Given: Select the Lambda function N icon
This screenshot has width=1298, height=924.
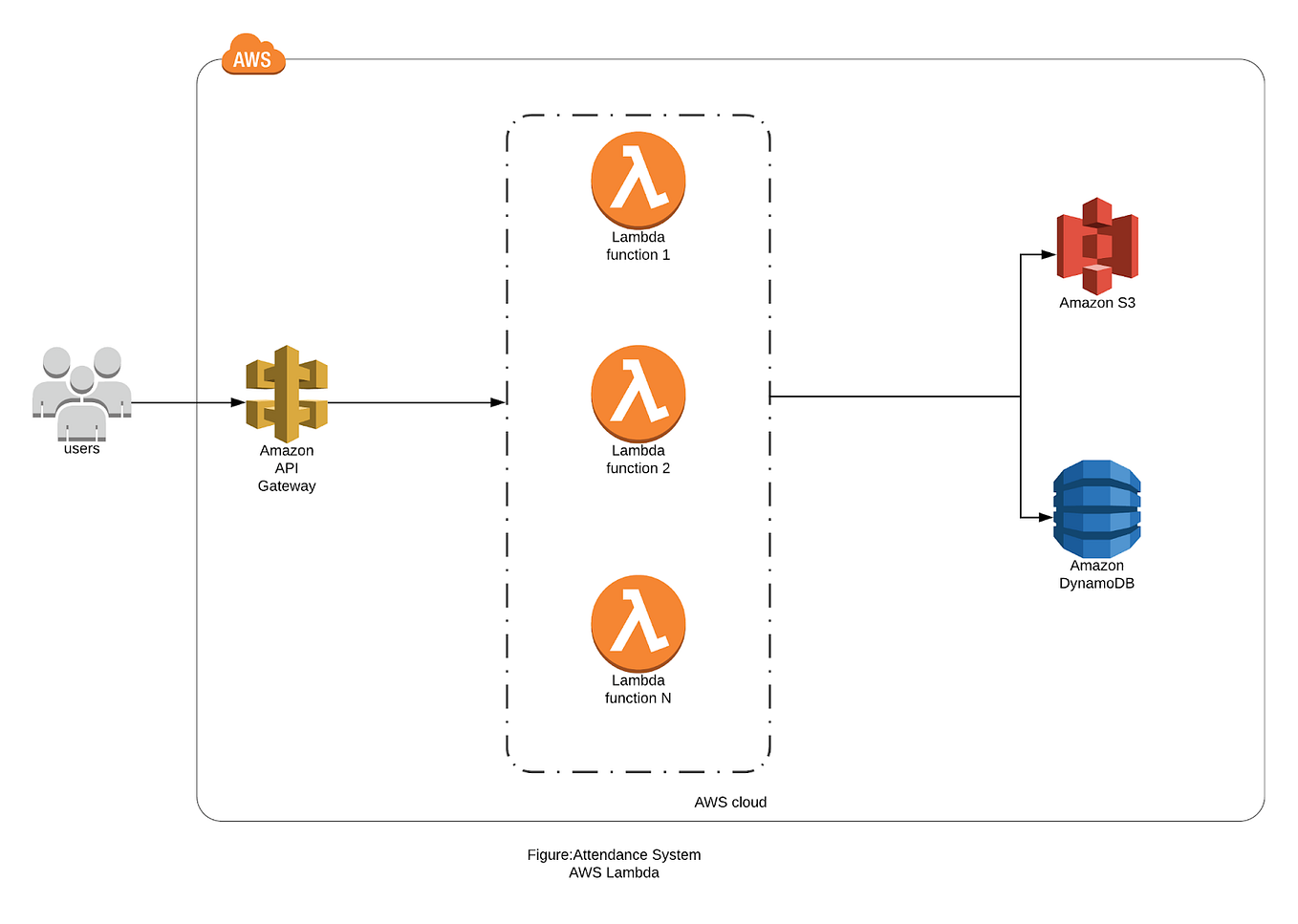Looking at the screenshot, I should click(638, 623).
